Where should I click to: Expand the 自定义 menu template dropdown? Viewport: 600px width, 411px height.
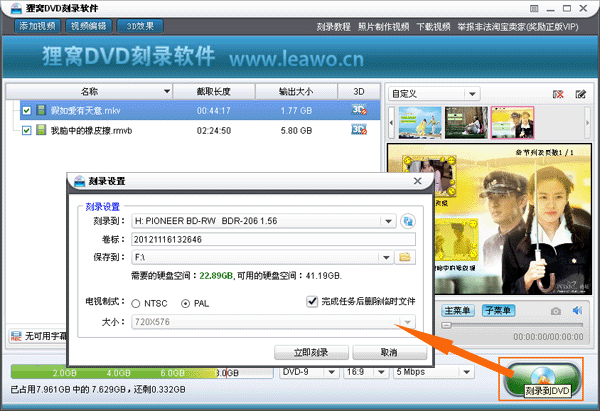(x=472, y=94)
